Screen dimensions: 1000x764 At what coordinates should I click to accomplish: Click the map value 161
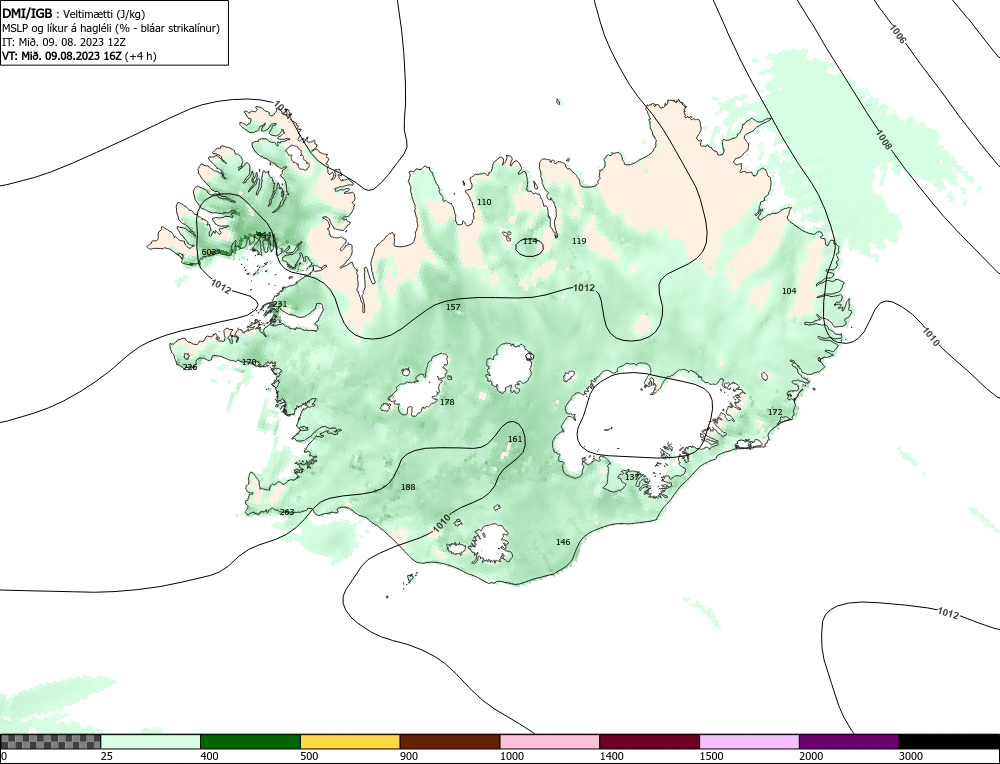click(x=515, y=439)
